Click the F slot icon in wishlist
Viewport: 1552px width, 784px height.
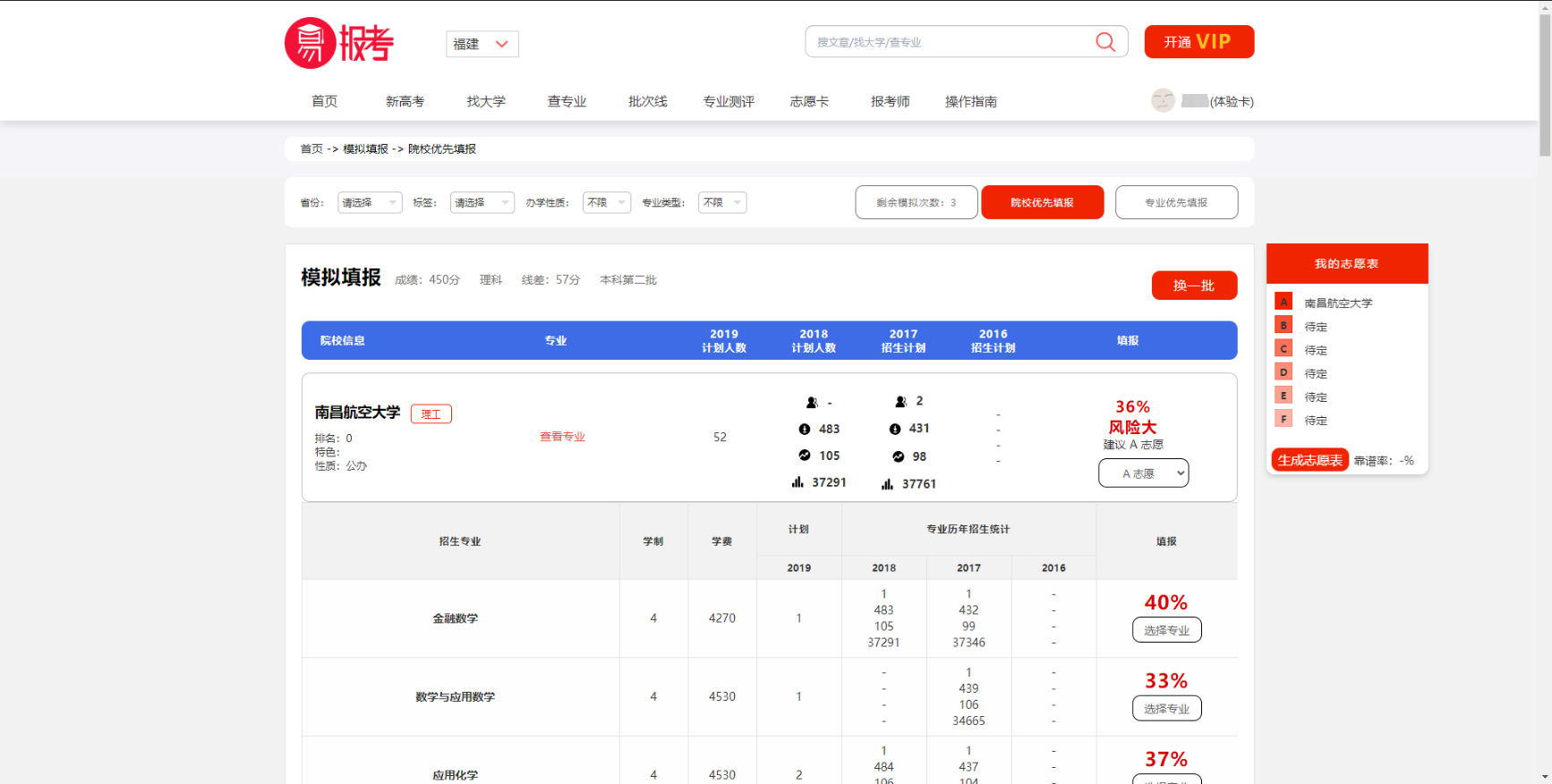click(1283, 419)
